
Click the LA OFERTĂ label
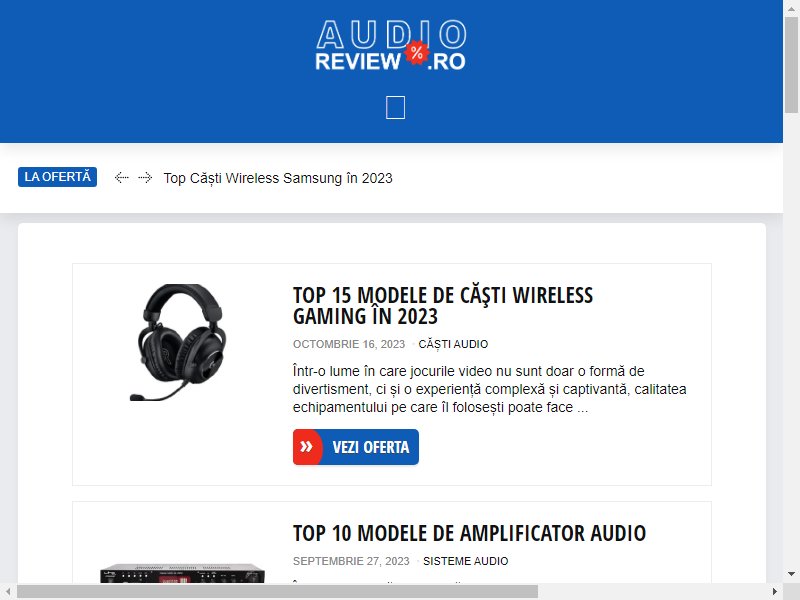pos(57,177)
